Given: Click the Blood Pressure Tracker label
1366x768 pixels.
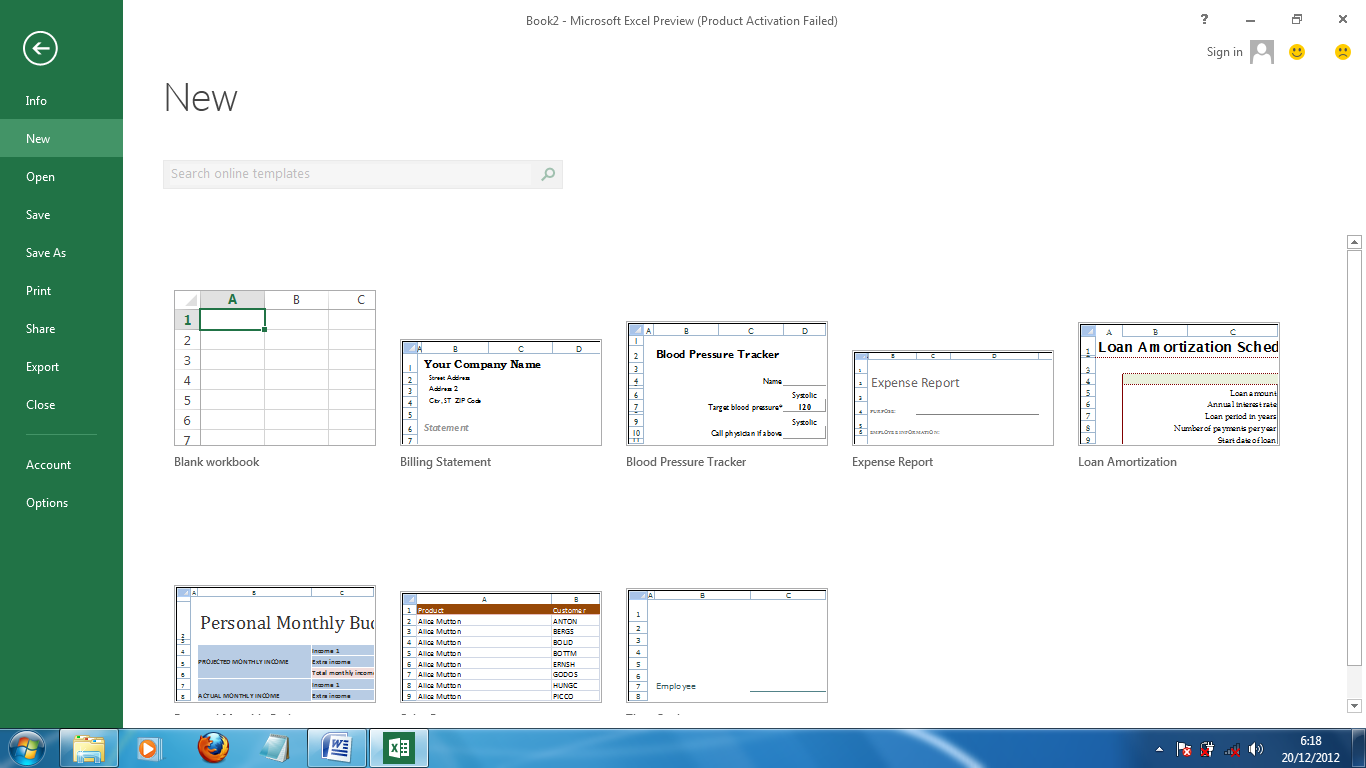Looking at the screenshot, I should pos(686,462).
